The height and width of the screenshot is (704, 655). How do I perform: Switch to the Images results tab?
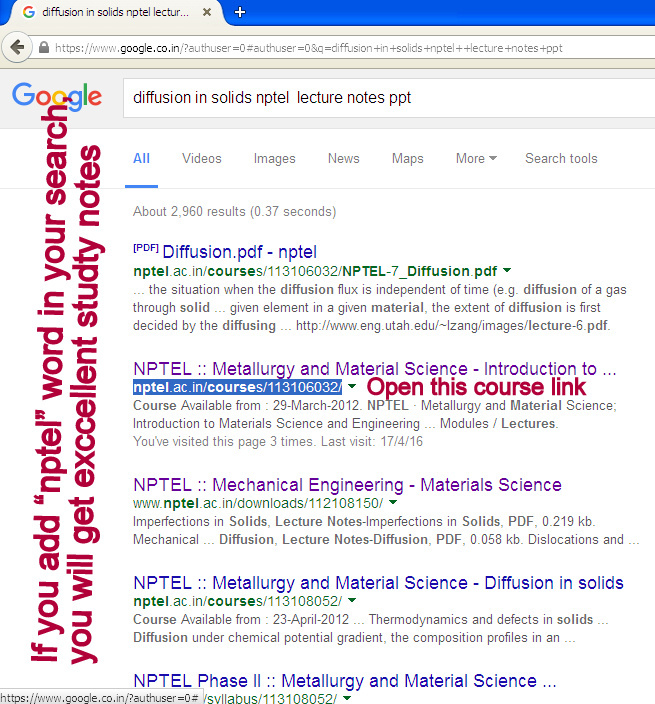click(x=274, y=158)
